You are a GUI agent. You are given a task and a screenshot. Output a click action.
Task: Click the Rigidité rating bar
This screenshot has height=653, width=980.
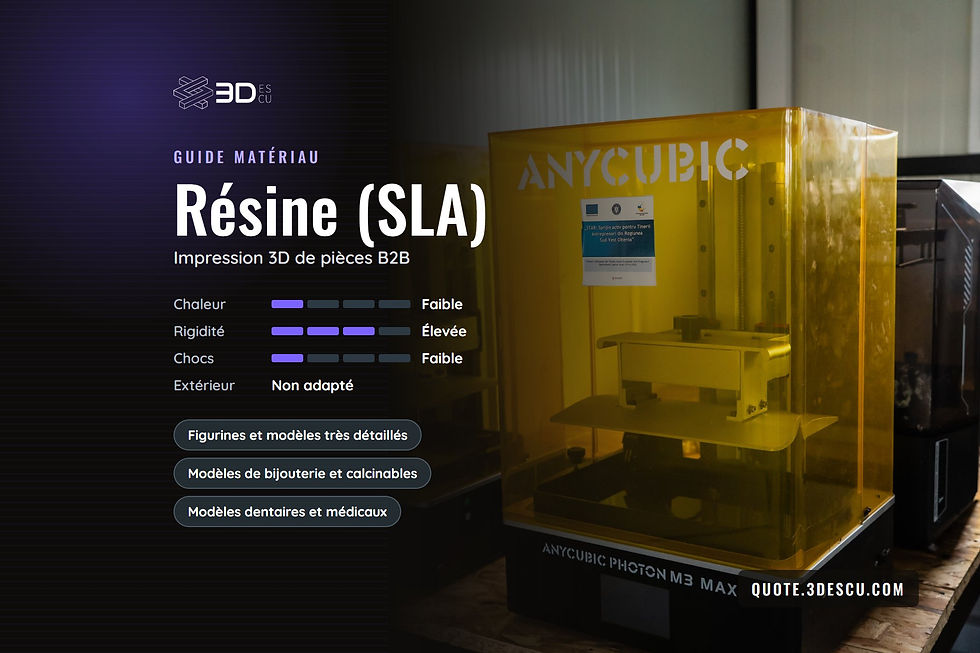[341, 331]
